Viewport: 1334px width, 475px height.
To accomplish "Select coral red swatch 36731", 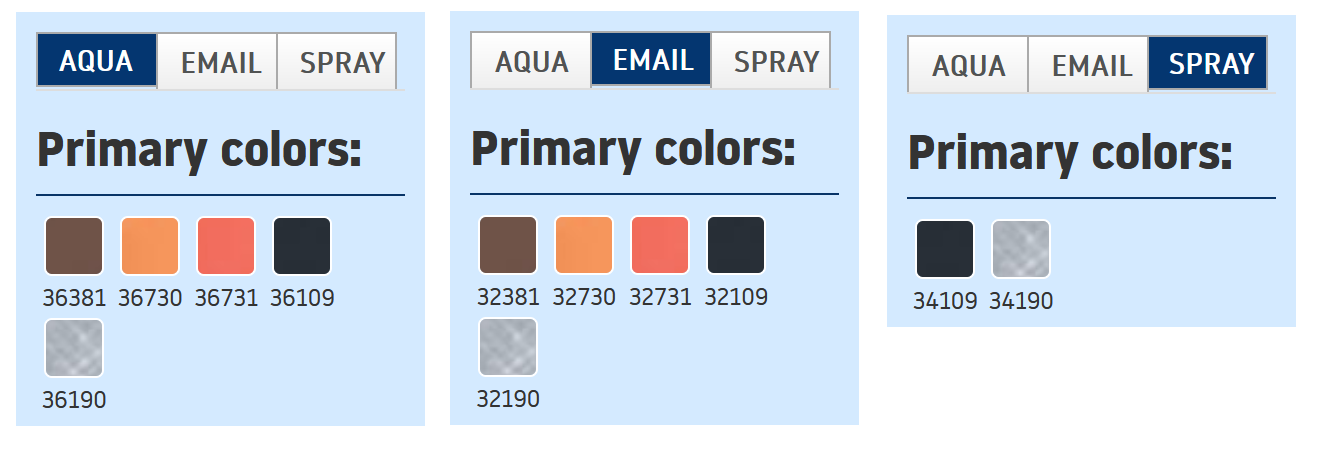I will [226, 246].
